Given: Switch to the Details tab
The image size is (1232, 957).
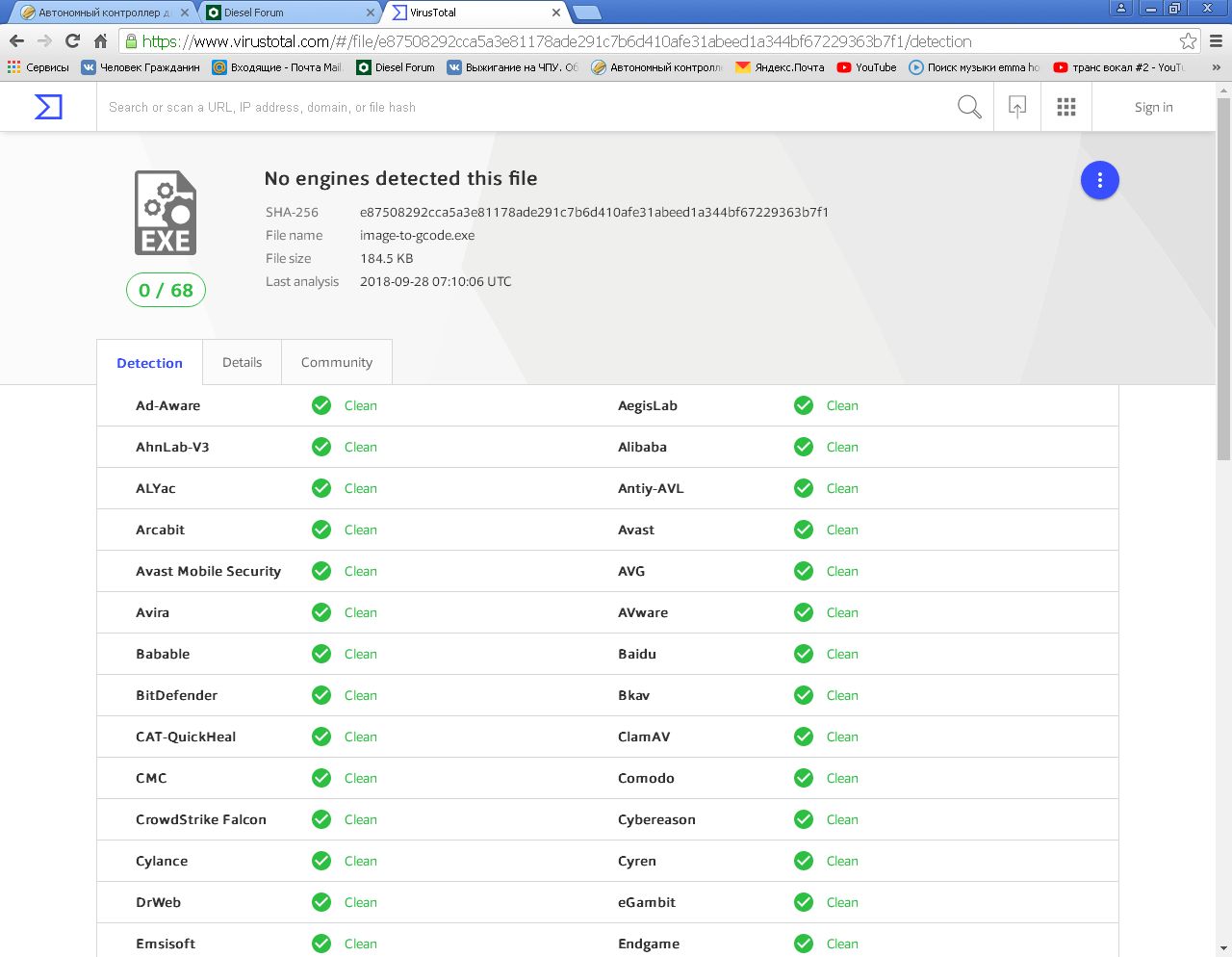Looking at the screenshot, I should [x=242, y=362].
